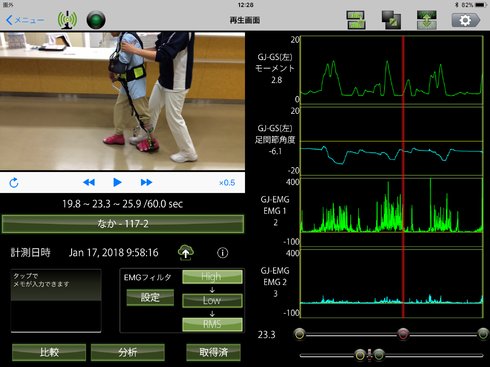Image resolution: width=490 pixels, height=367 pixels.
Task: Tap the memo input field
Action: (x=56, y=301)
